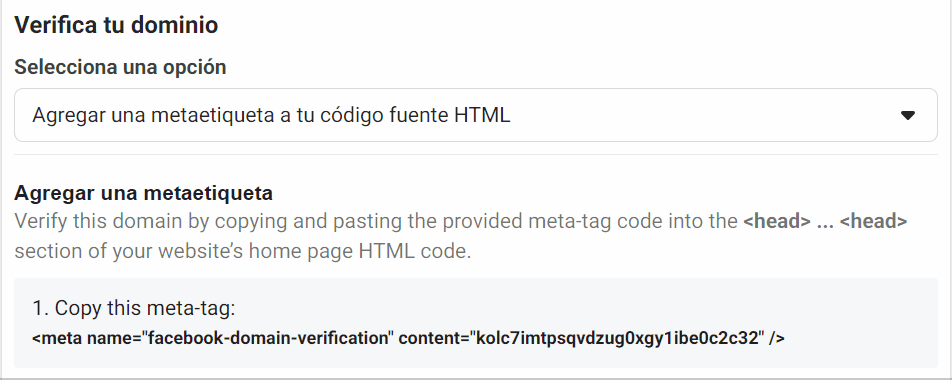This screenshot has height=380, width=952.
Task: Click the closing '/>' of the meta tag
Action: point(777,338)
